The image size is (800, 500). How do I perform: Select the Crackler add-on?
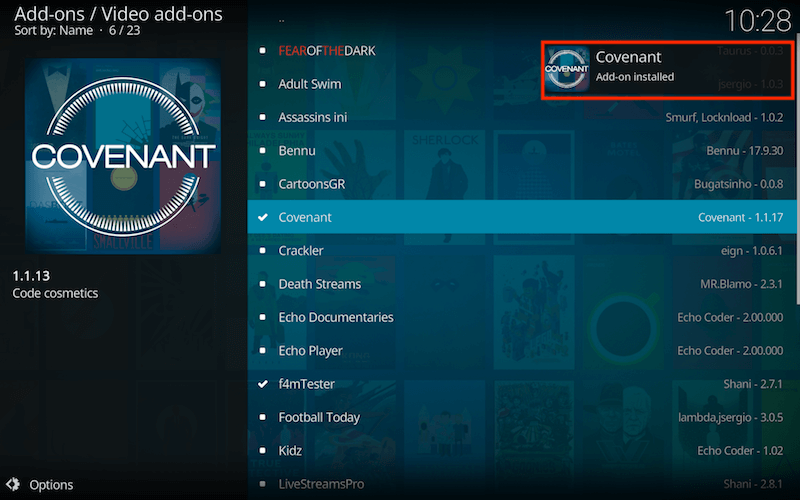[522, 251]
